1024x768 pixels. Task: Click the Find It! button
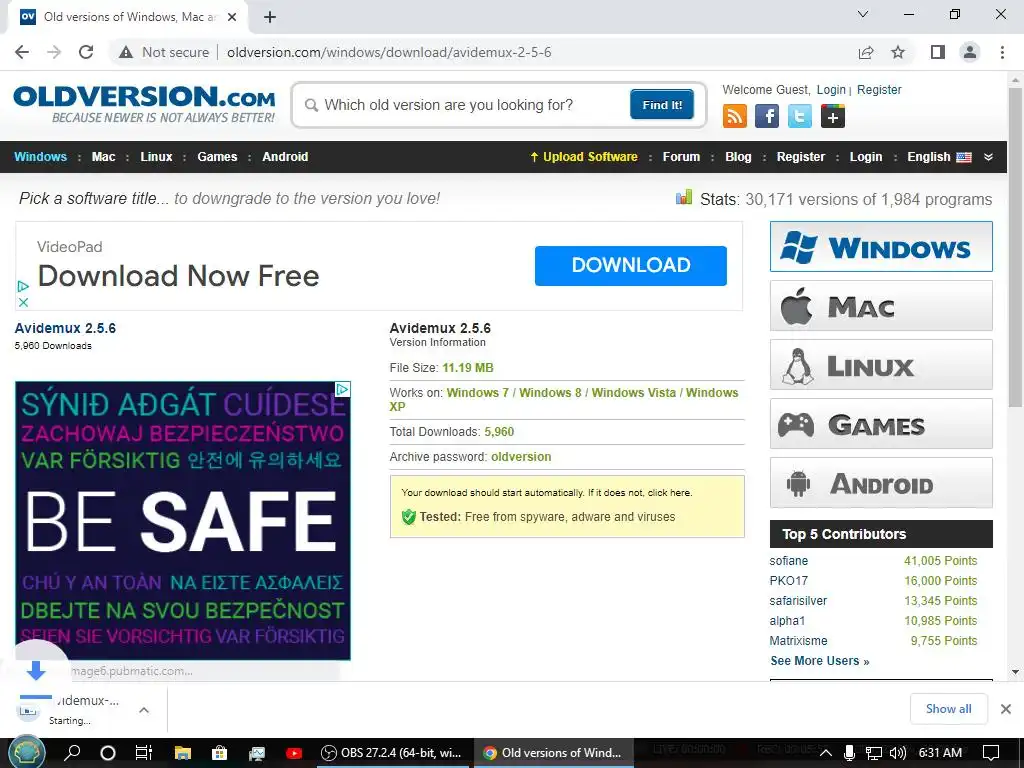tap(662, 104)
